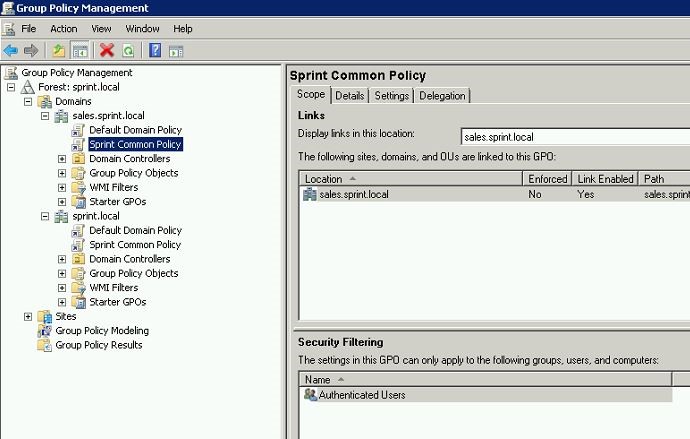Switch to the Details tab
The width and height of the screenshot is (690, 439).
pyautogui.click(x=350, y=95)
